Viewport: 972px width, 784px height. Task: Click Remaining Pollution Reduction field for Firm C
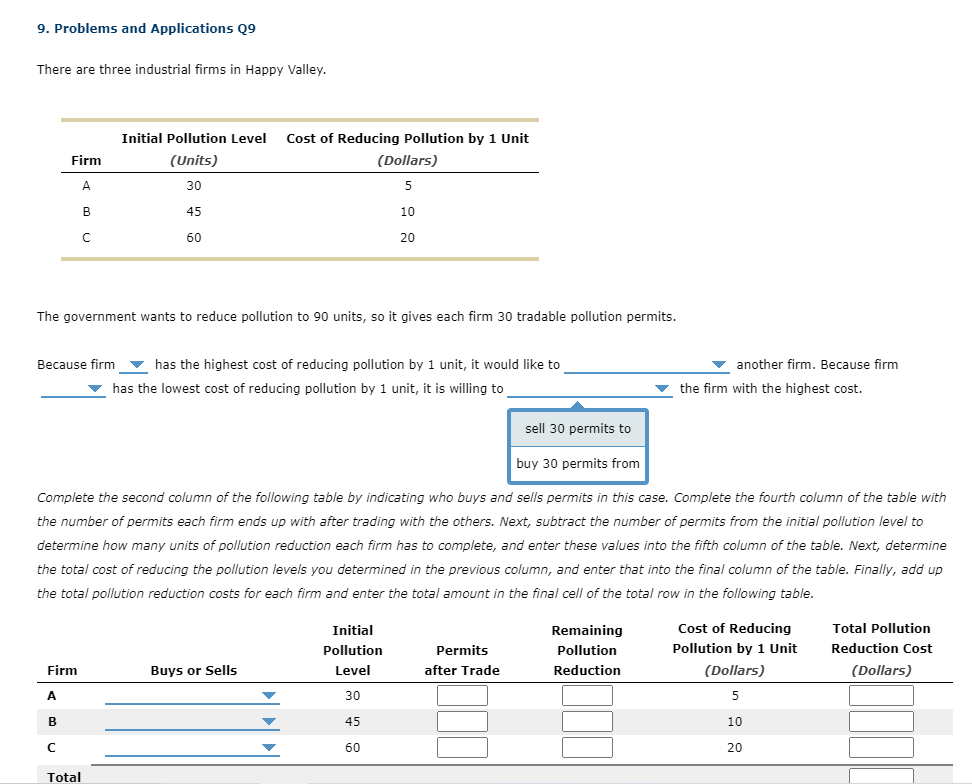tap(587, 747)
